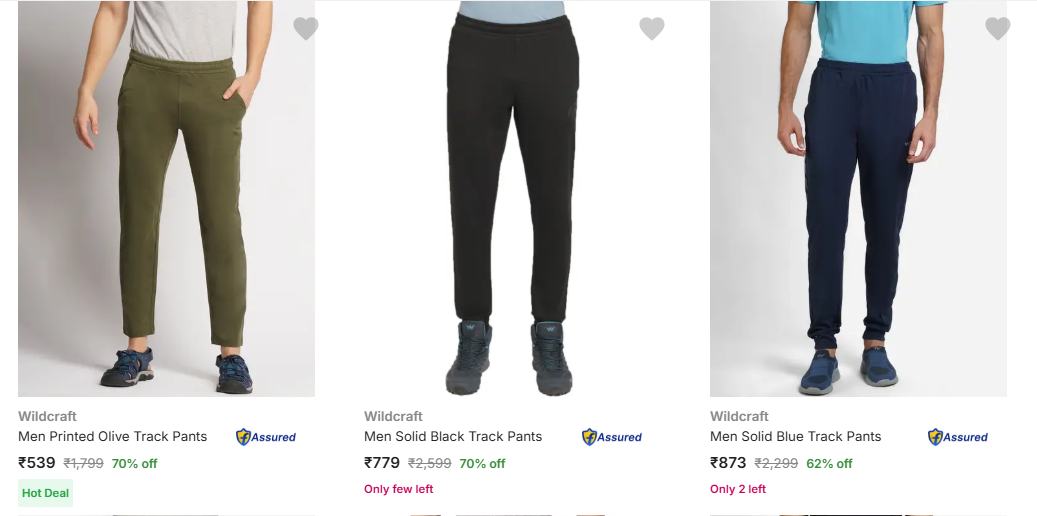This screenshot has height=516, width=1037.
Task: Open Men Solid Blue Track Pants link
Action: pos(796,436)
